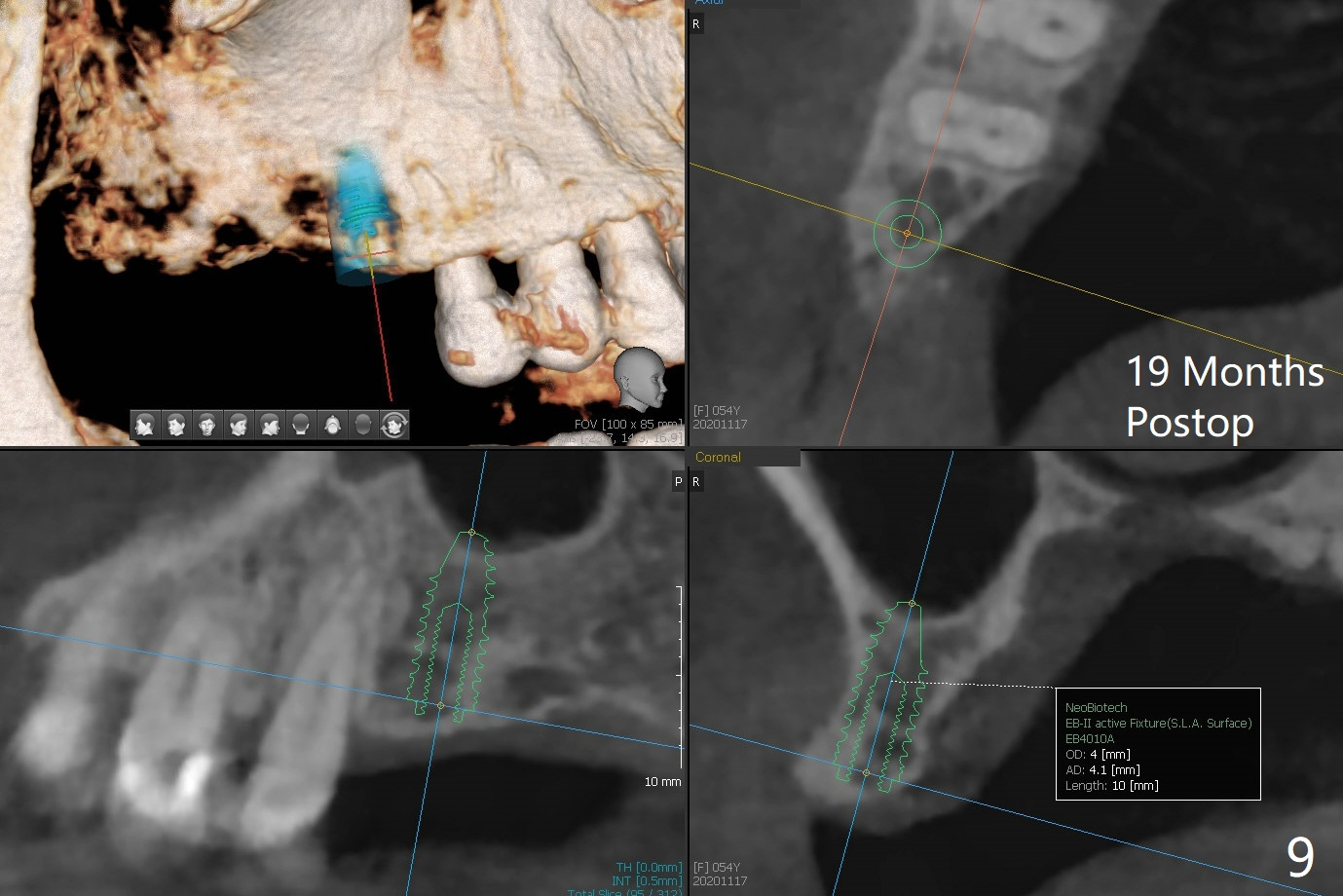Screen dimensions: 1343x896
Task: Click the axial crosshair center circle
Action: point(907,233)
